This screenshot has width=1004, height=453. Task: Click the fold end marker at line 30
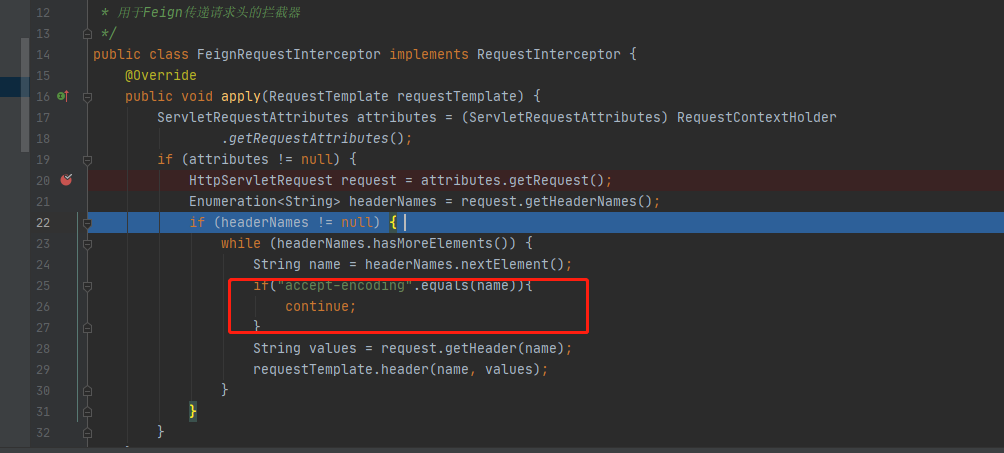click(x=88, y=390)
